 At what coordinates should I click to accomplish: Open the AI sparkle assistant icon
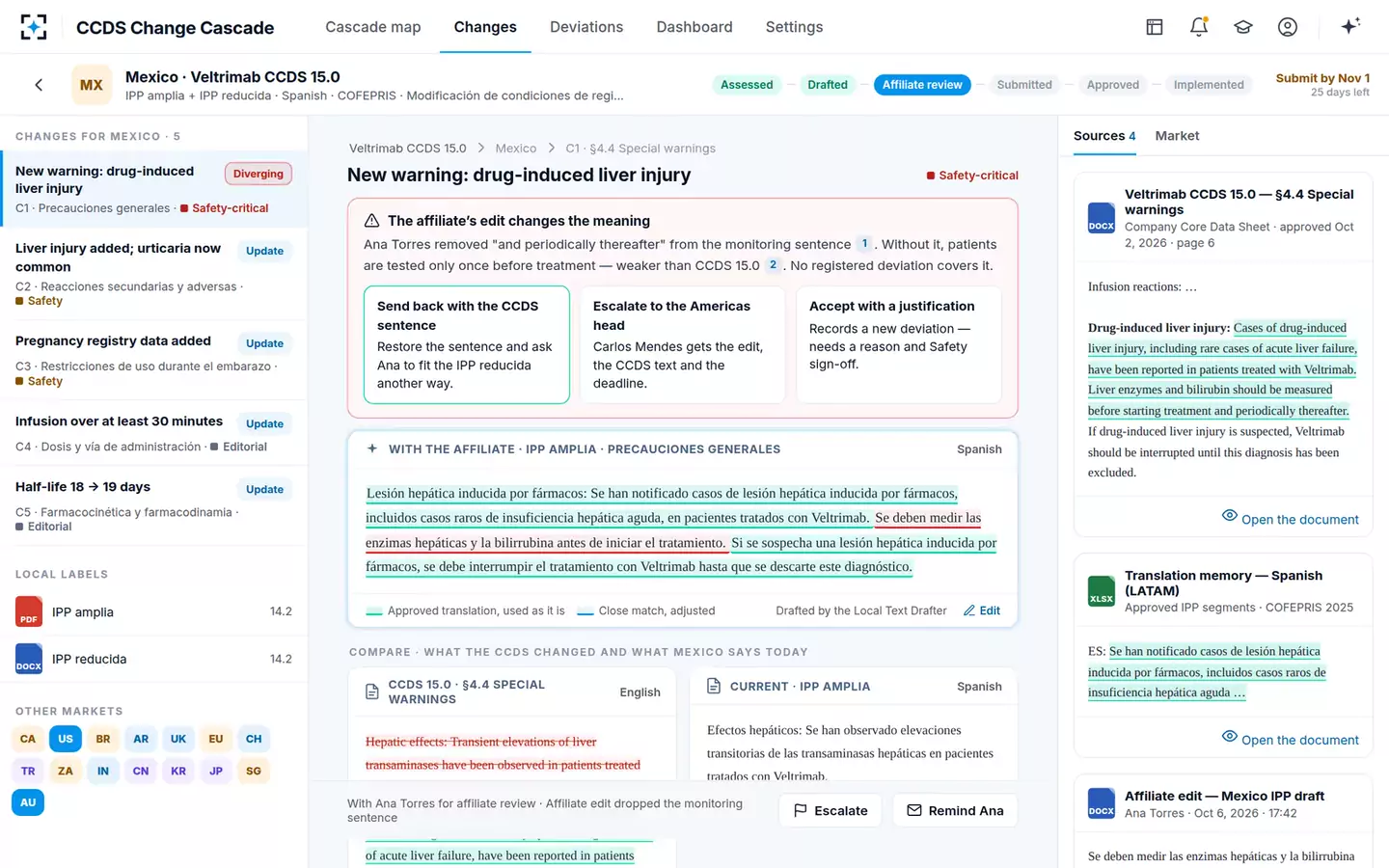point(1350,26)
